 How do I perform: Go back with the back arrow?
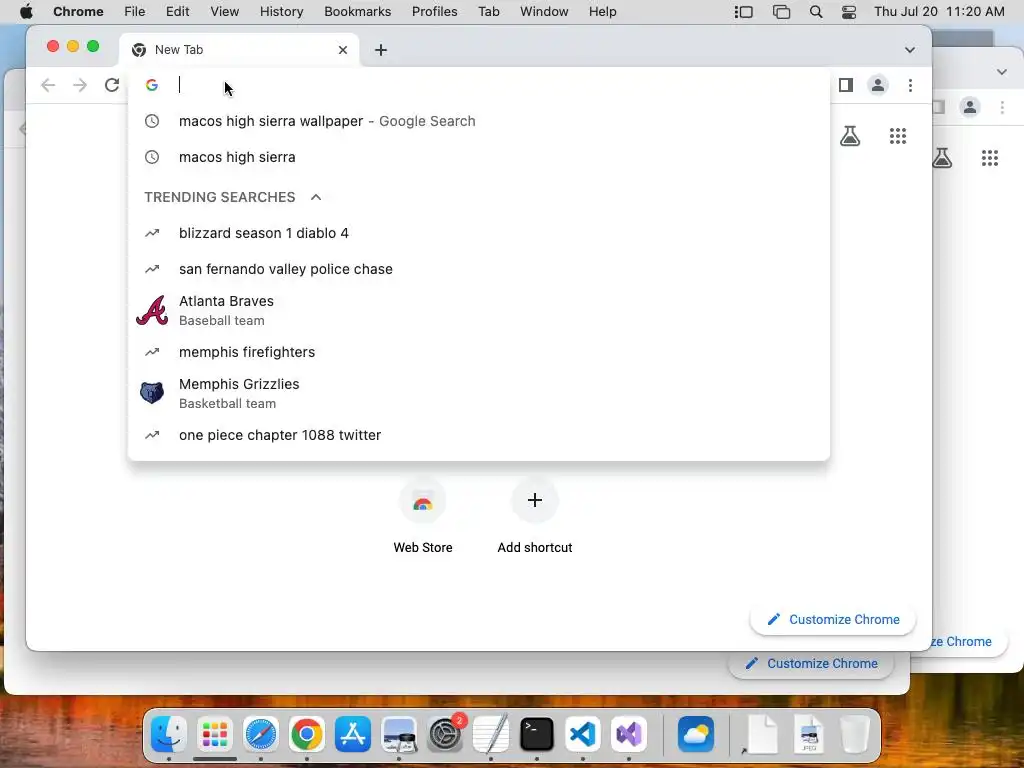coord(48,85)
